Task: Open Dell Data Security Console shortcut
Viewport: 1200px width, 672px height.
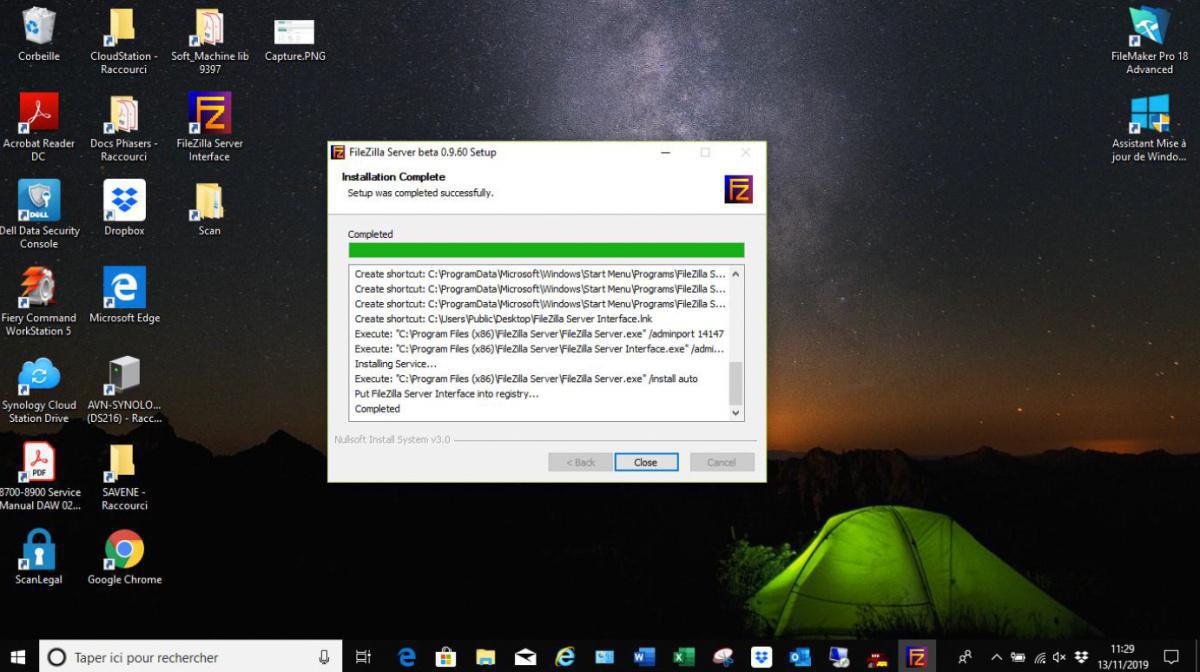Action: [x=38, y=214]
